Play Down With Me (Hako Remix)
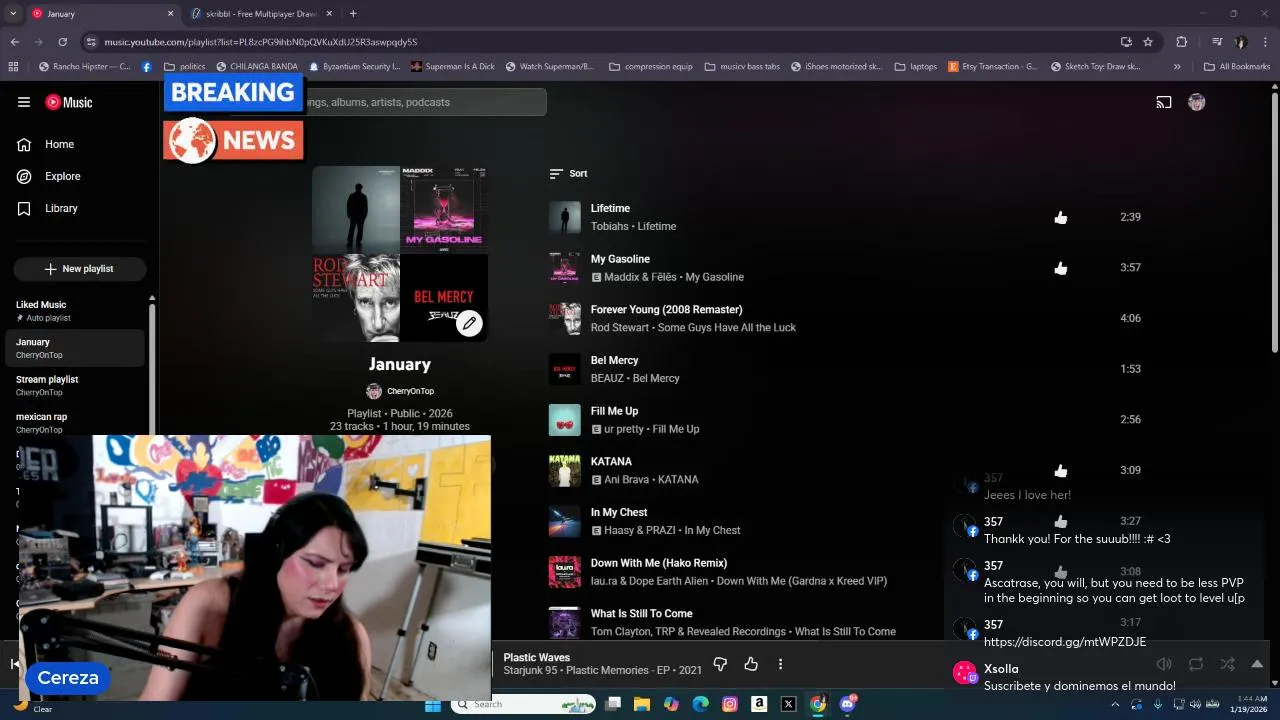The width and height of the screenshot is (1280, 720). (659, 563)
